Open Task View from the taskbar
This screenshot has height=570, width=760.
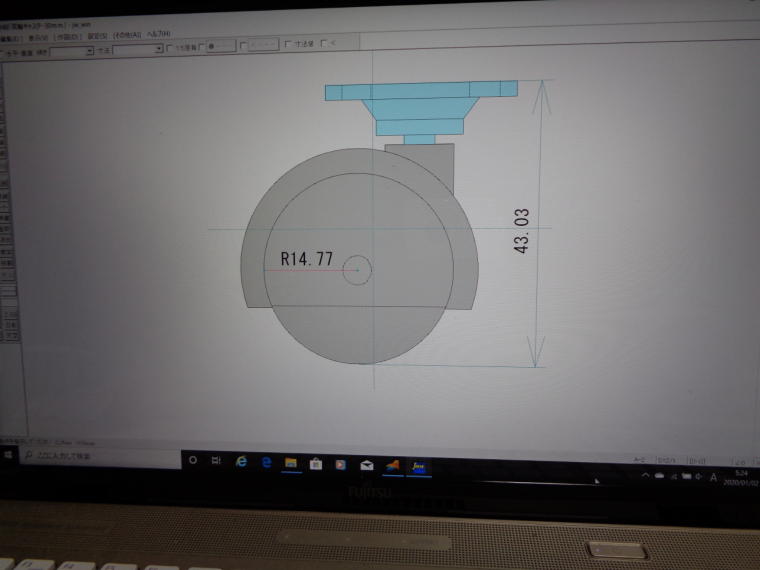click(x=216, y=460)
